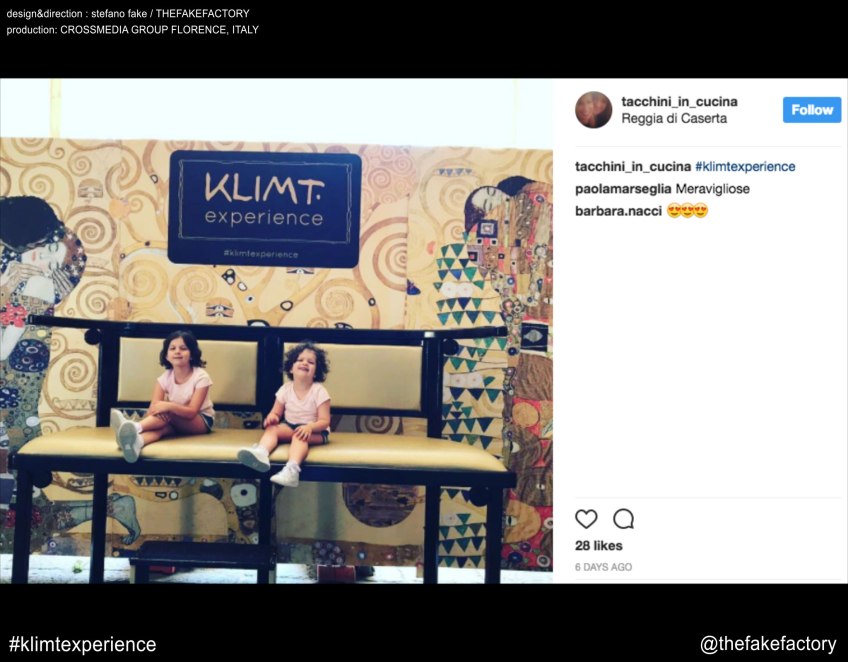Click the comment bubble icon
The width and height of the screenshot is (848, 662).
pyautogui.click(x=624, y=519)
